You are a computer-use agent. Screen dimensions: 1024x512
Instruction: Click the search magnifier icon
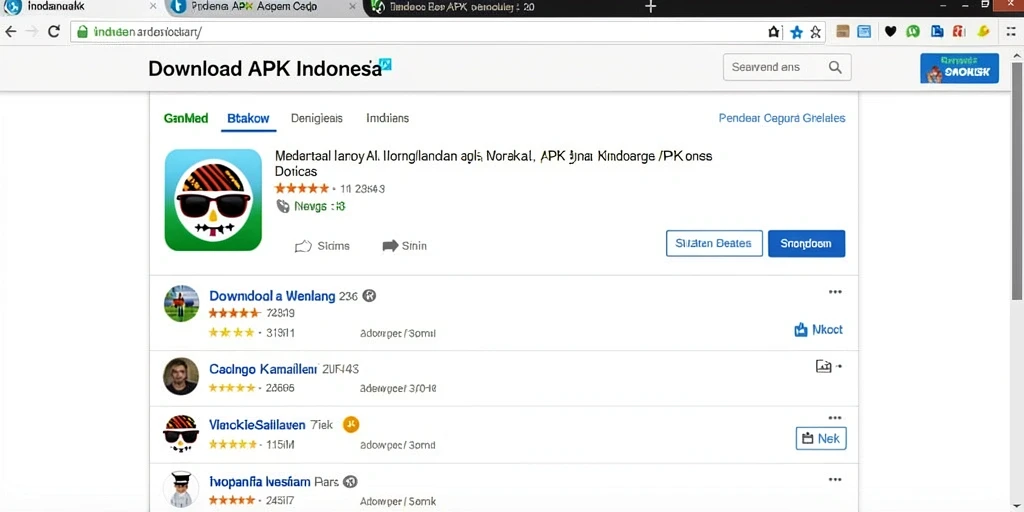pyautogui.click(x=835, y=67)
